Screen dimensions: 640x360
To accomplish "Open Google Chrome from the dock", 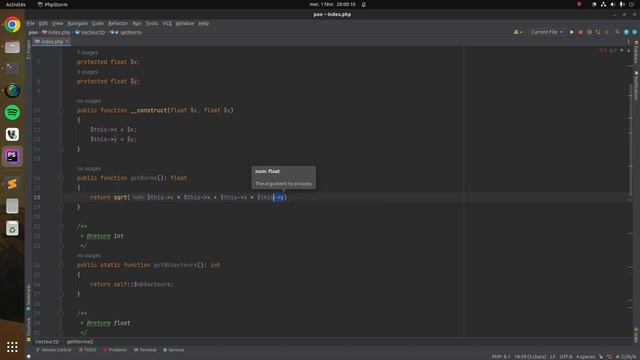I will [x=12, y=24].
